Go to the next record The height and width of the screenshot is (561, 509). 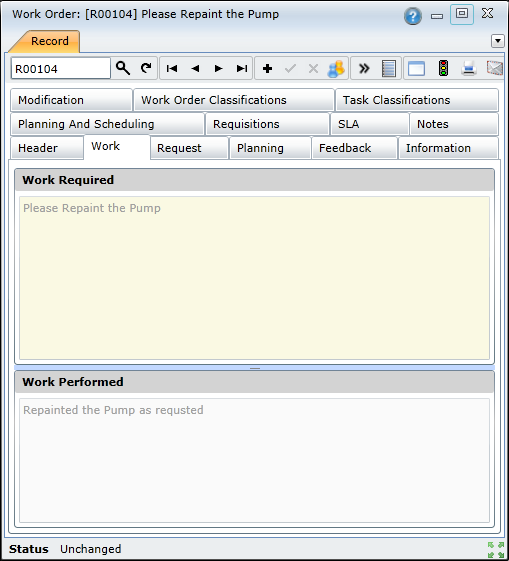point(218,68)
